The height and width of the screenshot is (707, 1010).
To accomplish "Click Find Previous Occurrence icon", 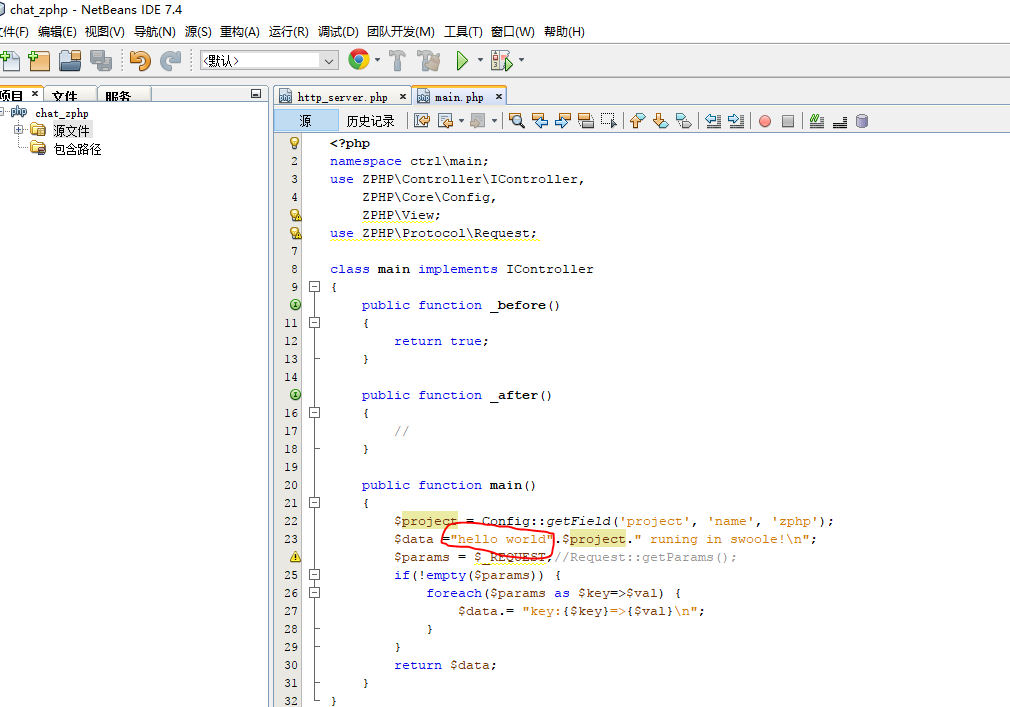I will click(540, 120).
